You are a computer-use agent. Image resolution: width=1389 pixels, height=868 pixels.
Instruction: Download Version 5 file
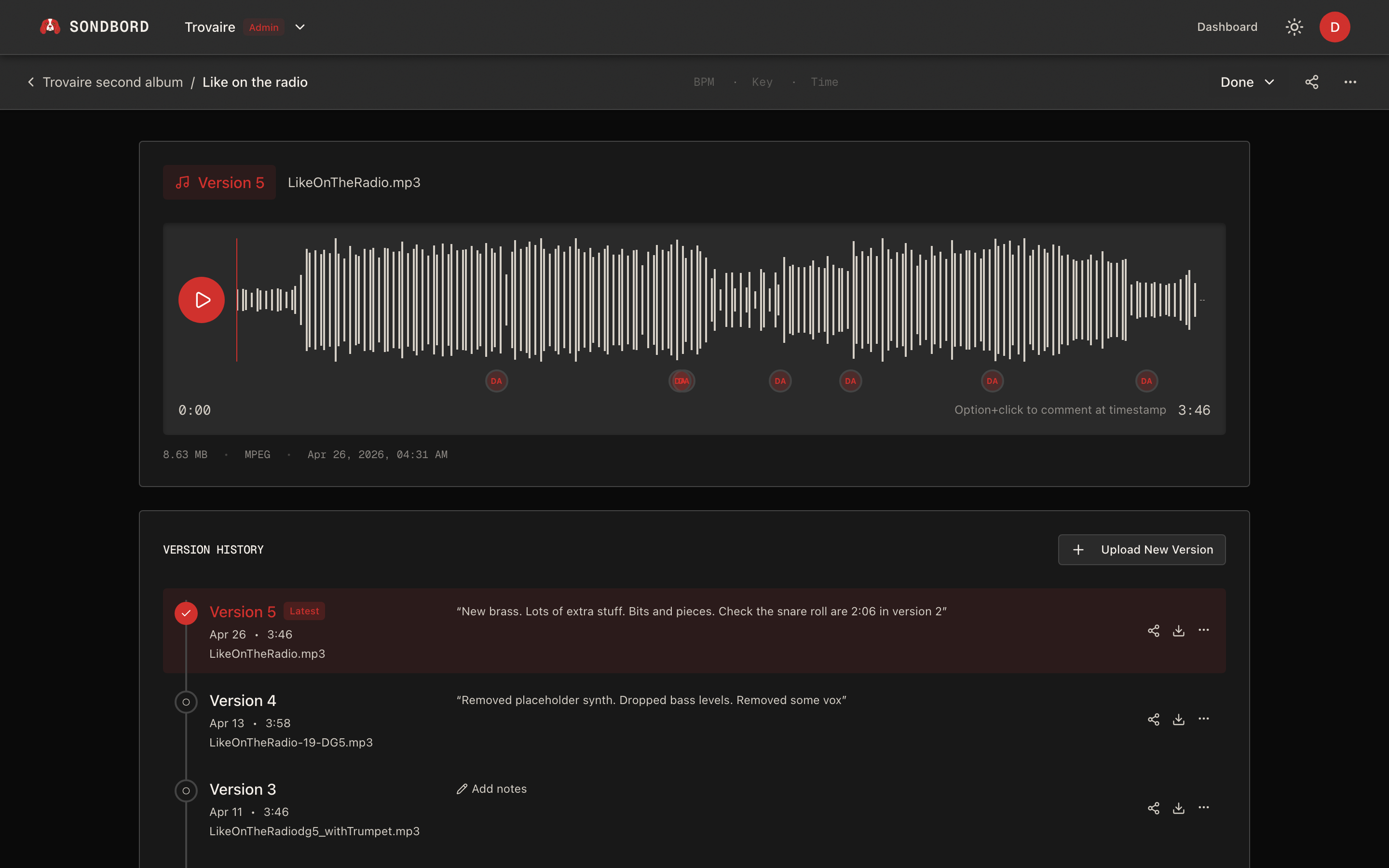pos(1178,630)
